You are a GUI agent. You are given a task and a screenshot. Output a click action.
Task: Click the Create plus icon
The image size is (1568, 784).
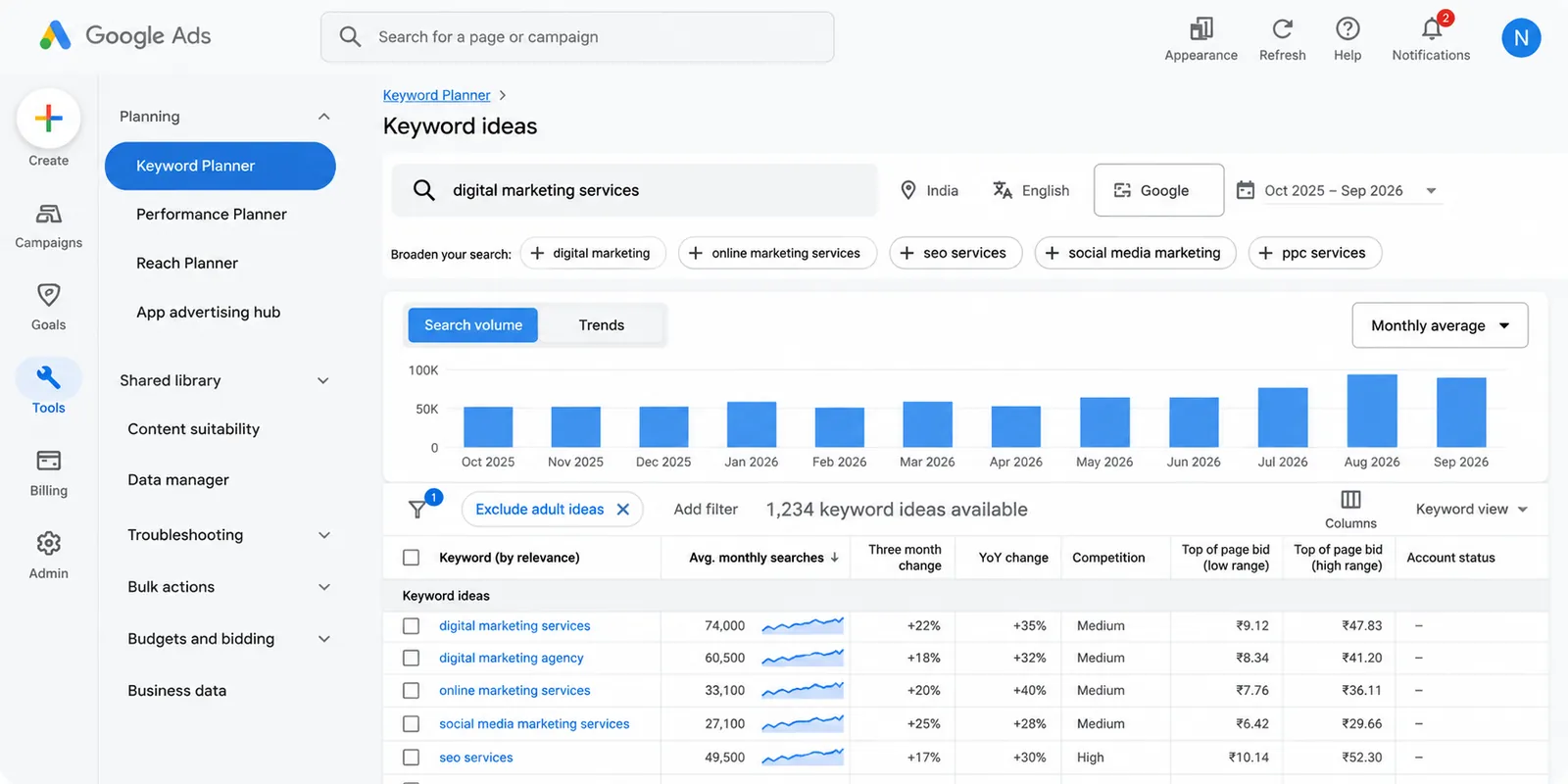[x=48, y=119]
